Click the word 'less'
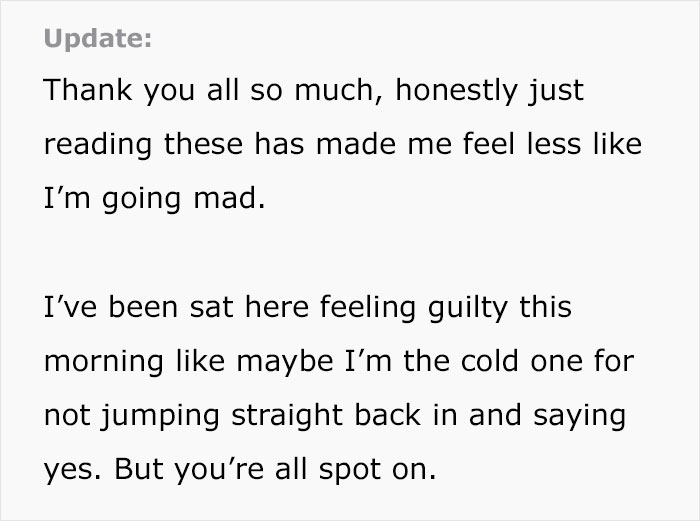Screen dimensions: 700x521 (x=554, y=144)
